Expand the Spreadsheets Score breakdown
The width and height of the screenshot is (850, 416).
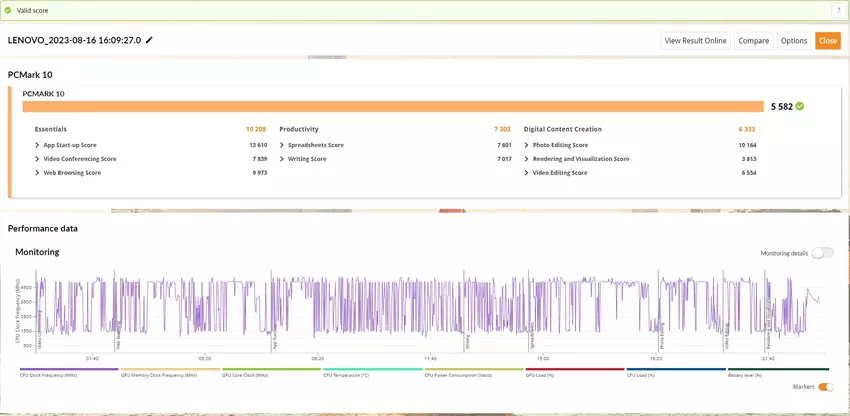point(282,145)
